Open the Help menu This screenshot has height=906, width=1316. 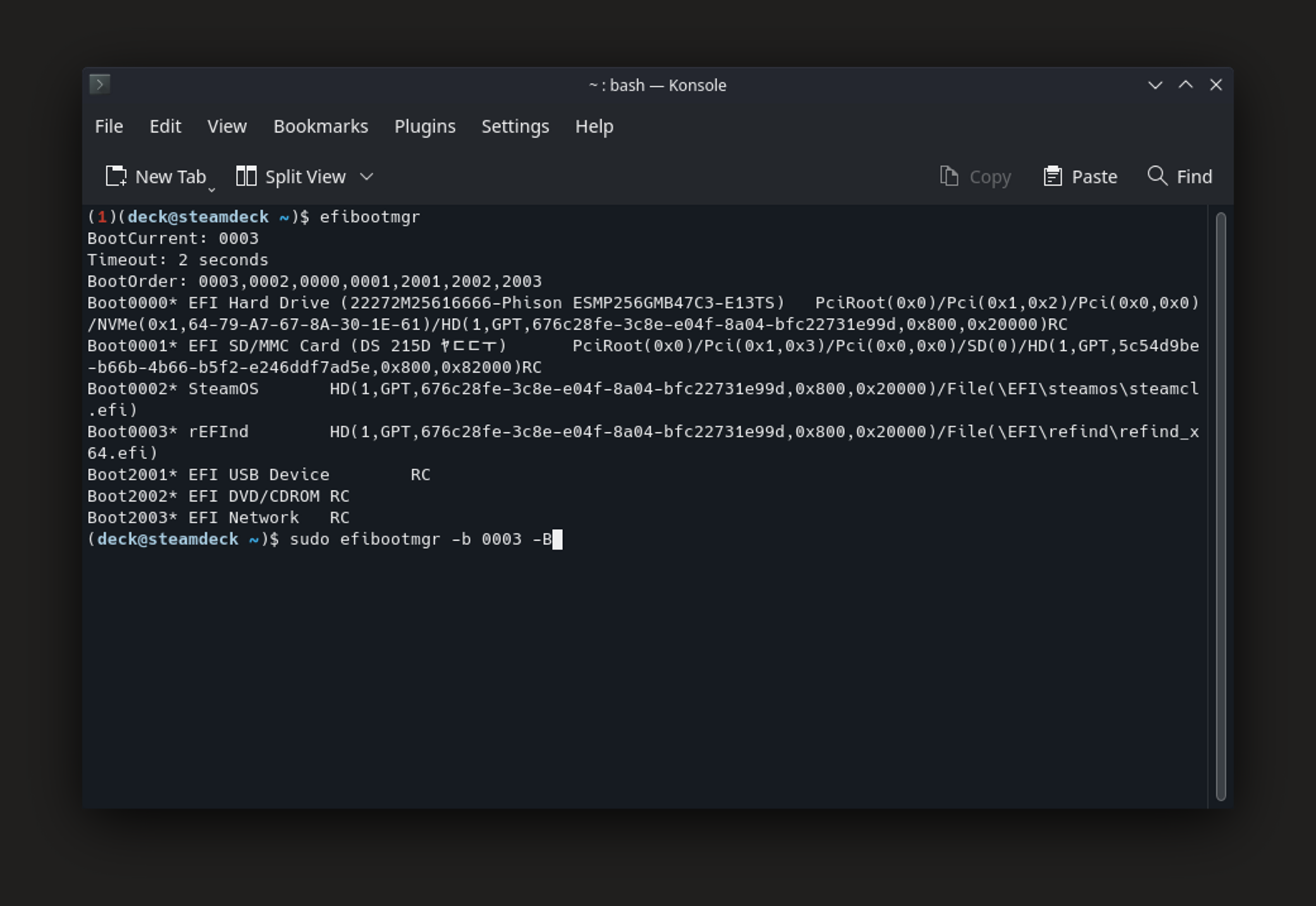(594, 126)
